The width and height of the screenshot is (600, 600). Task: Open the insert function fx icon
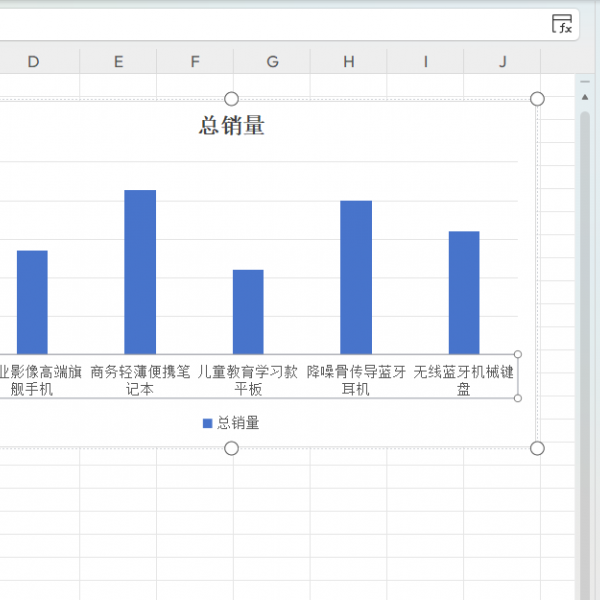[x=563, y=25]
